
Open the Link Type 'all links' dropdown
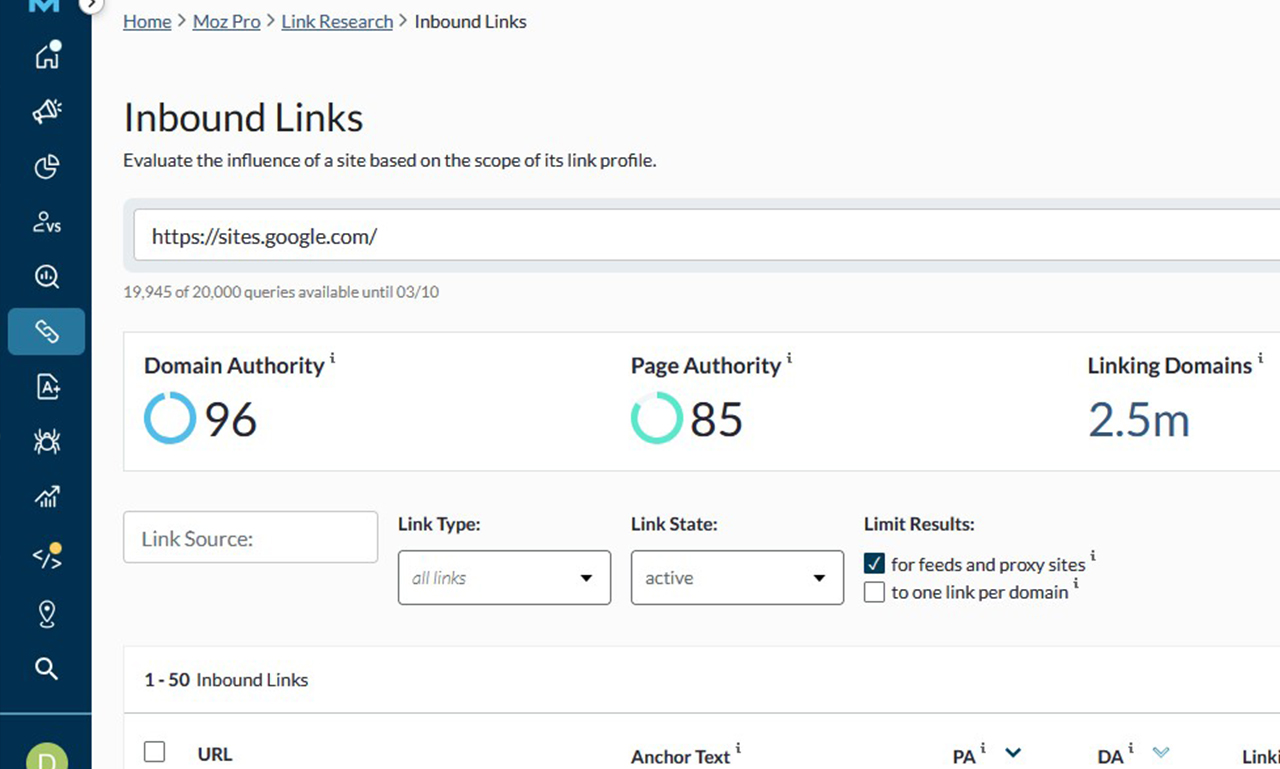(504, 577)
